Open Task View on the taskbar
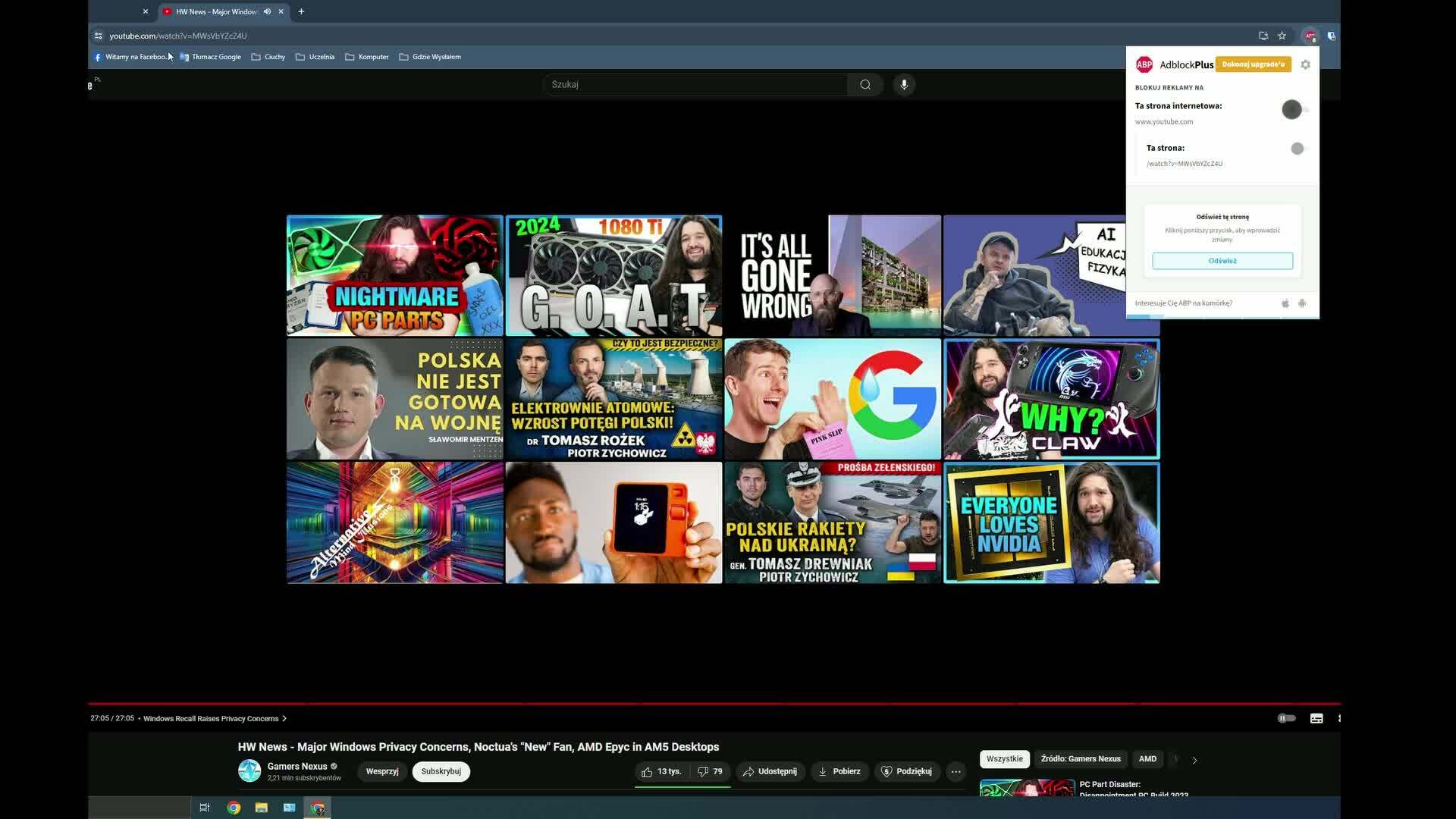The height and width of the screenshot is (819, 1456). [205, 808]
